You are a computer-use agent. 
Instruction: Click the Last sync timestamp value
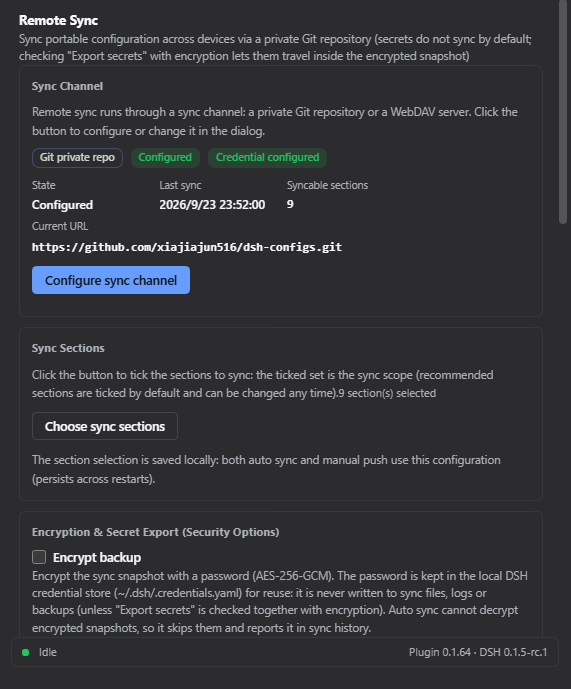212,205
